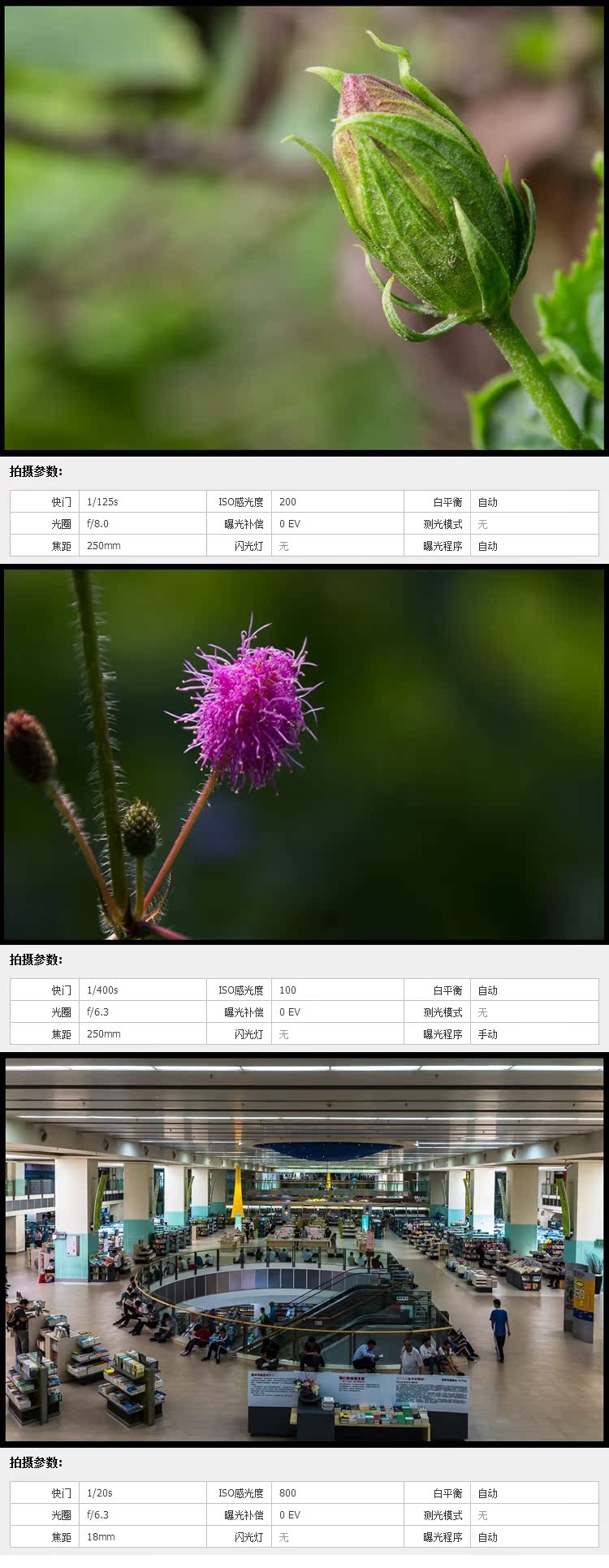Click 测光模式 label in the purple flower table
609x1568 pixels.
(x=443, y=1012)
